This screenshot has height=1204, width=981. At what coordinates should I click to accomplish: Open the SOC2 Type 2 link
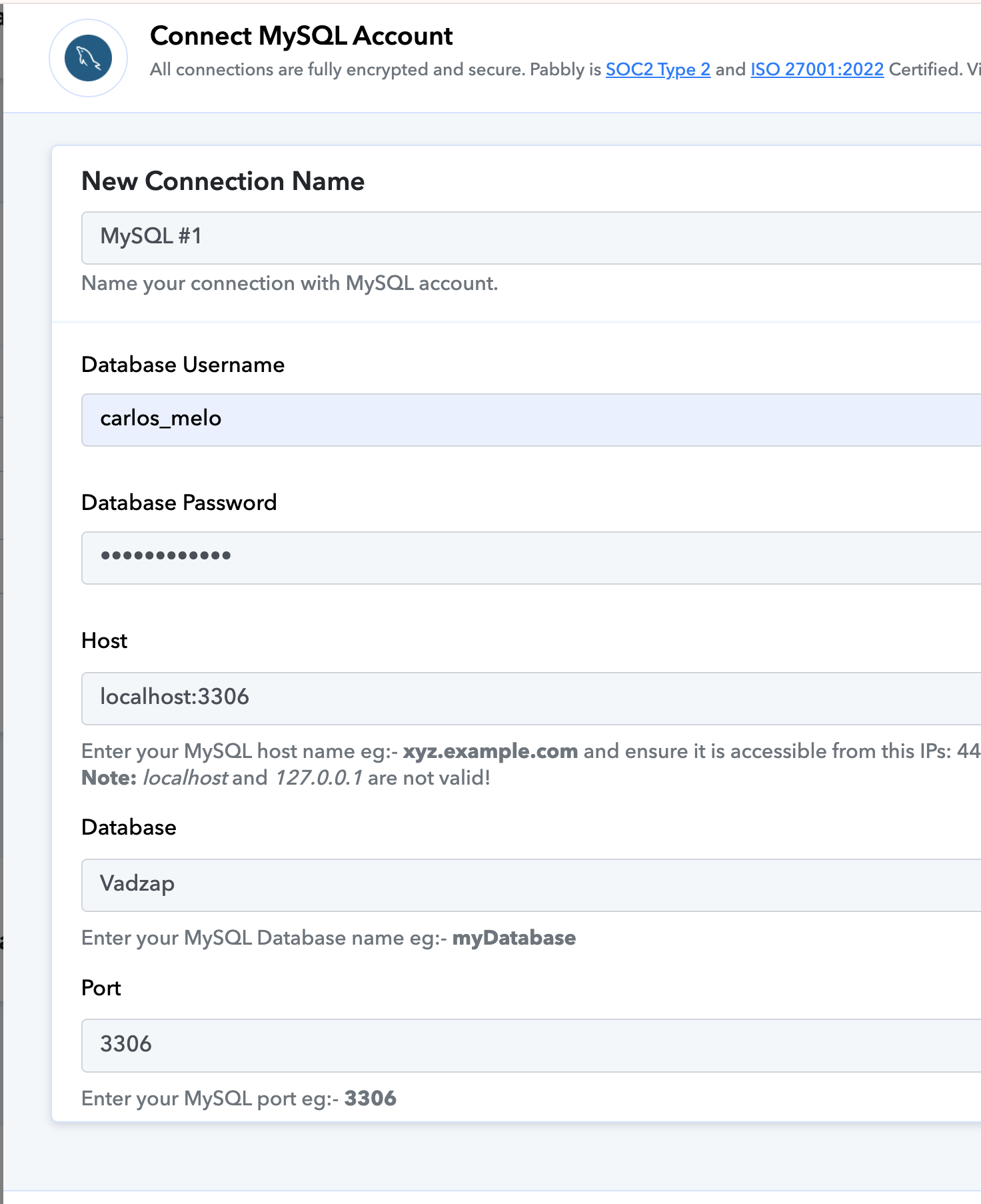[x=658, y=69]
